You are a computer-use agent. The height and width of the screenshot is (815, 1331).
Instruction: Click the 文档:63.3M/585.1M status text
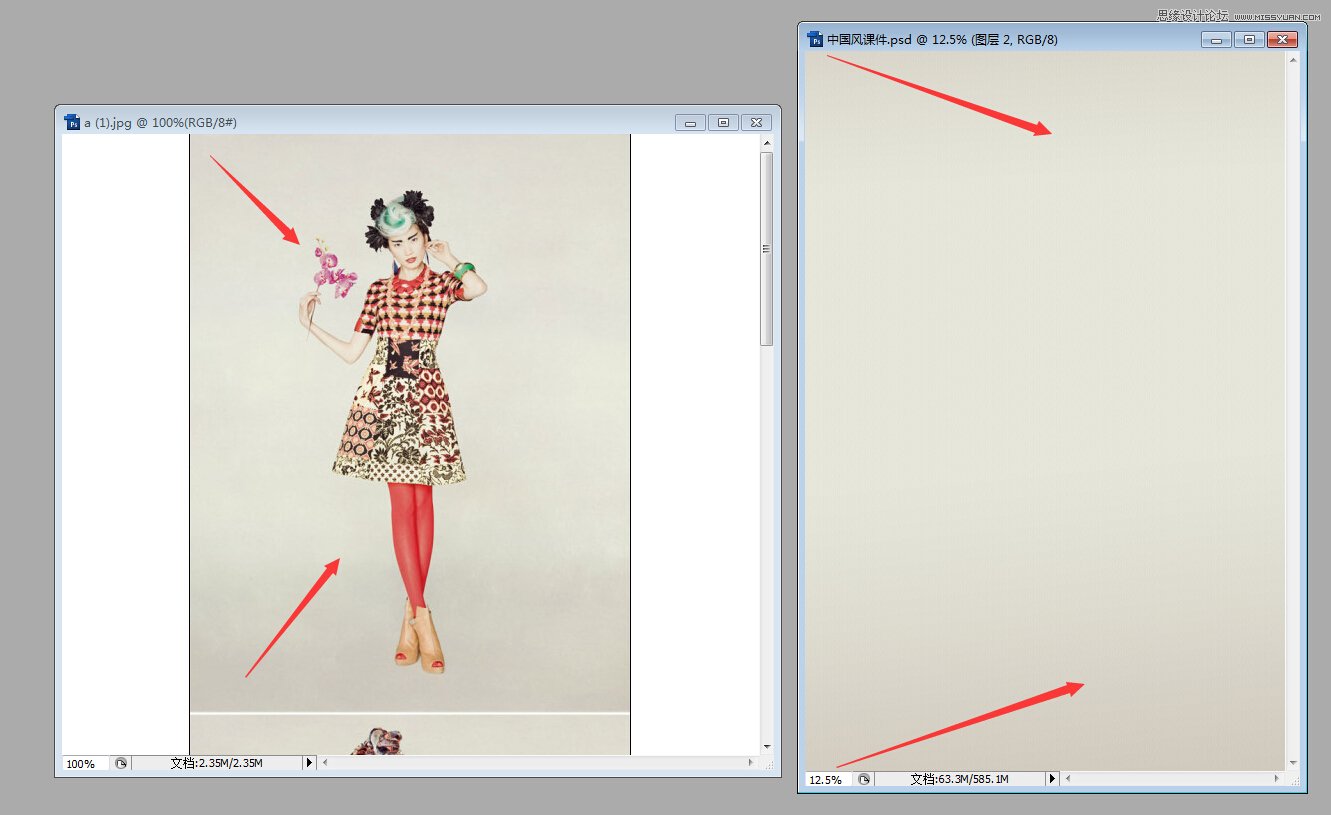point(960,779)
